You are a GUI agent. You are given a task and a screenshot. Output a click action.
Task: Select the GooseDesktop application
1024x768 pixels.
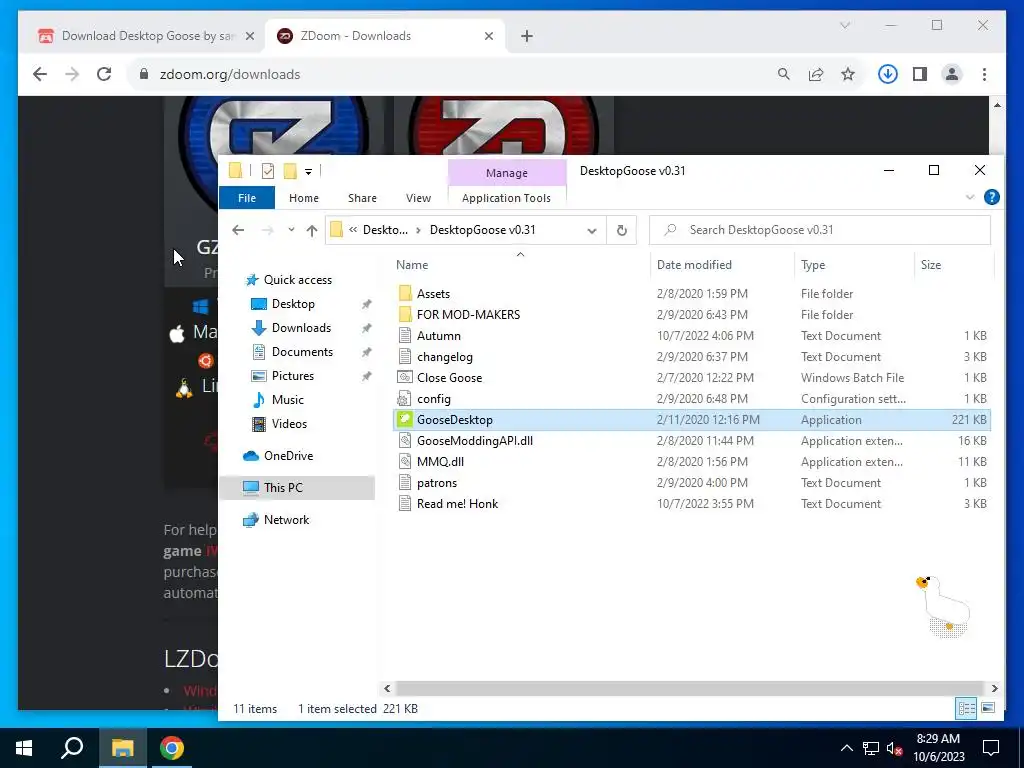(x=692, y=420)
